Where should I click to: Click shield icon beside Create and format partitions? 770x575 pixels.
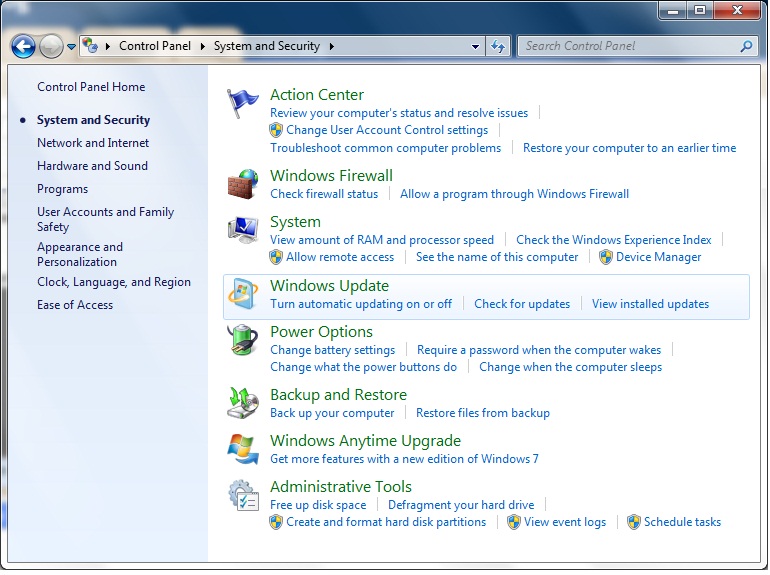point(276,522)
